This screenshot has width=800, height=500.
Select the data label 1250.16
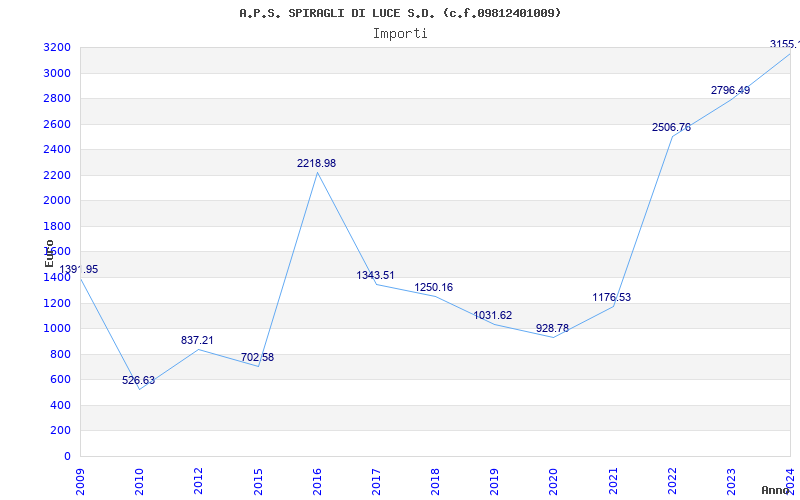pyautogui.click(x=434, y=287)
